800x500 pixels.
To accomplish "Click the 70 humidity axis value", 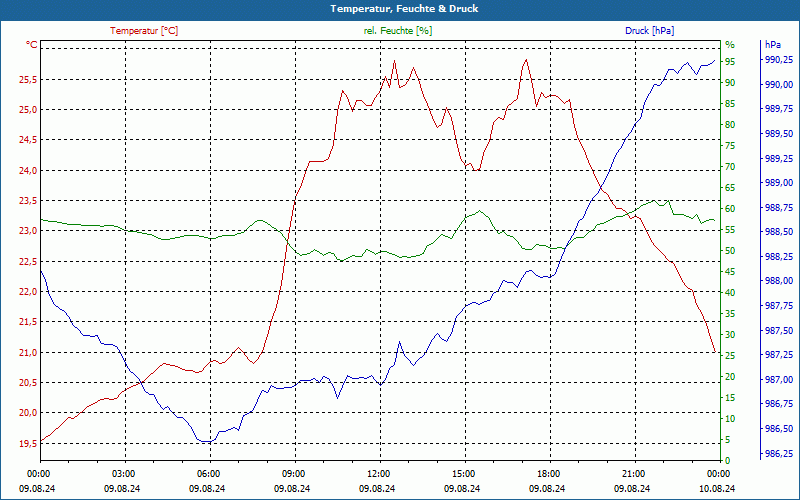I will tap(730, 167).
